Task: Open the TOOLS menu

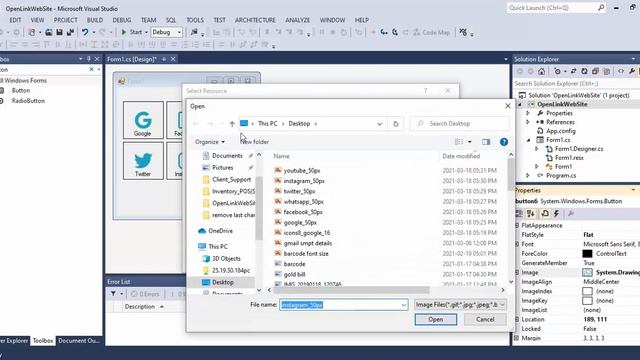Action: coord(195,20)
